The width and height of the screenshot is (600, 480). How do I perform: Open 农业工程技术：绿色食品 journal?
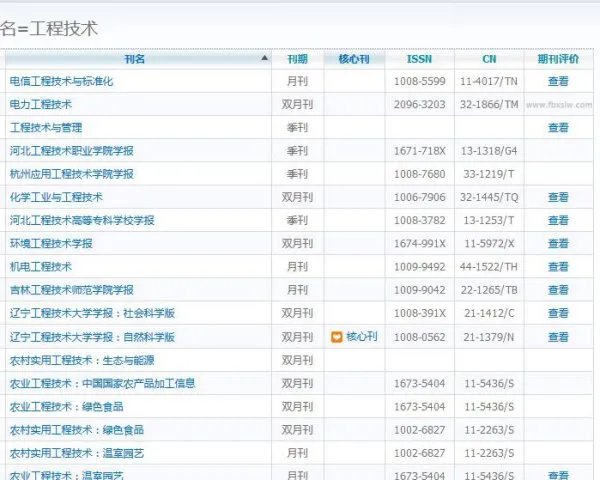(67, 407)
